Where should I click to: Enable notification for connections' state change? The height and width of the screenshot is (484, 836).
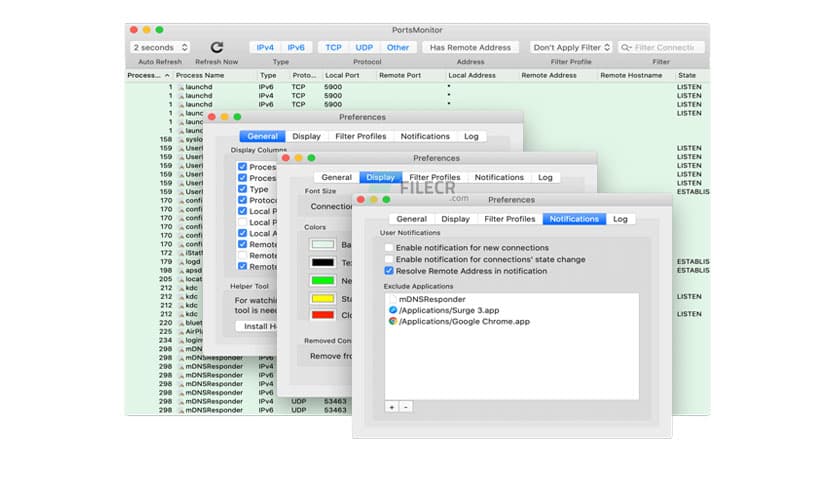[389, 259]
